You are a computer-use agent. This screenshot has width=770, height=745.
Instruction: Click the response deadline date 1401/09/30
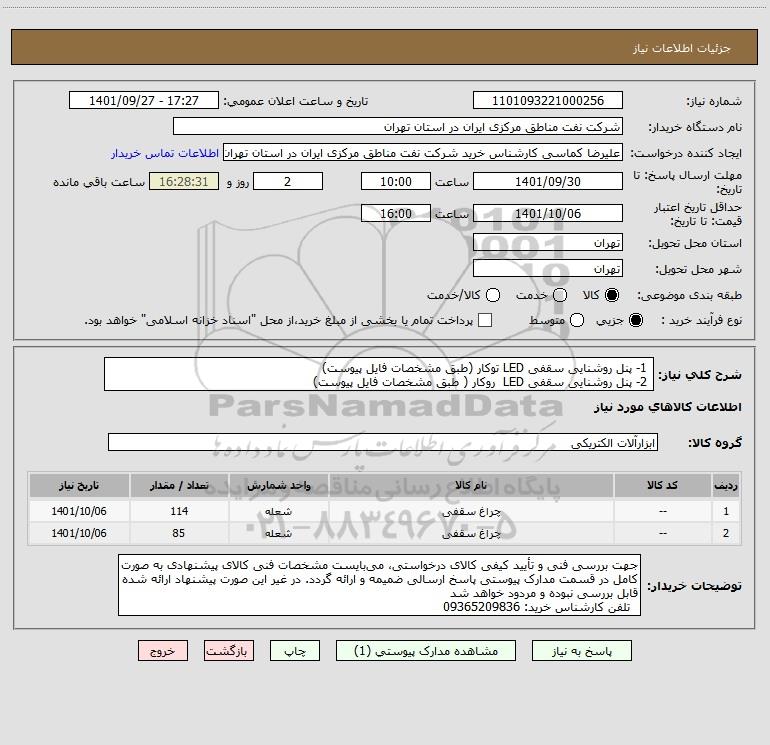(548, 181)
